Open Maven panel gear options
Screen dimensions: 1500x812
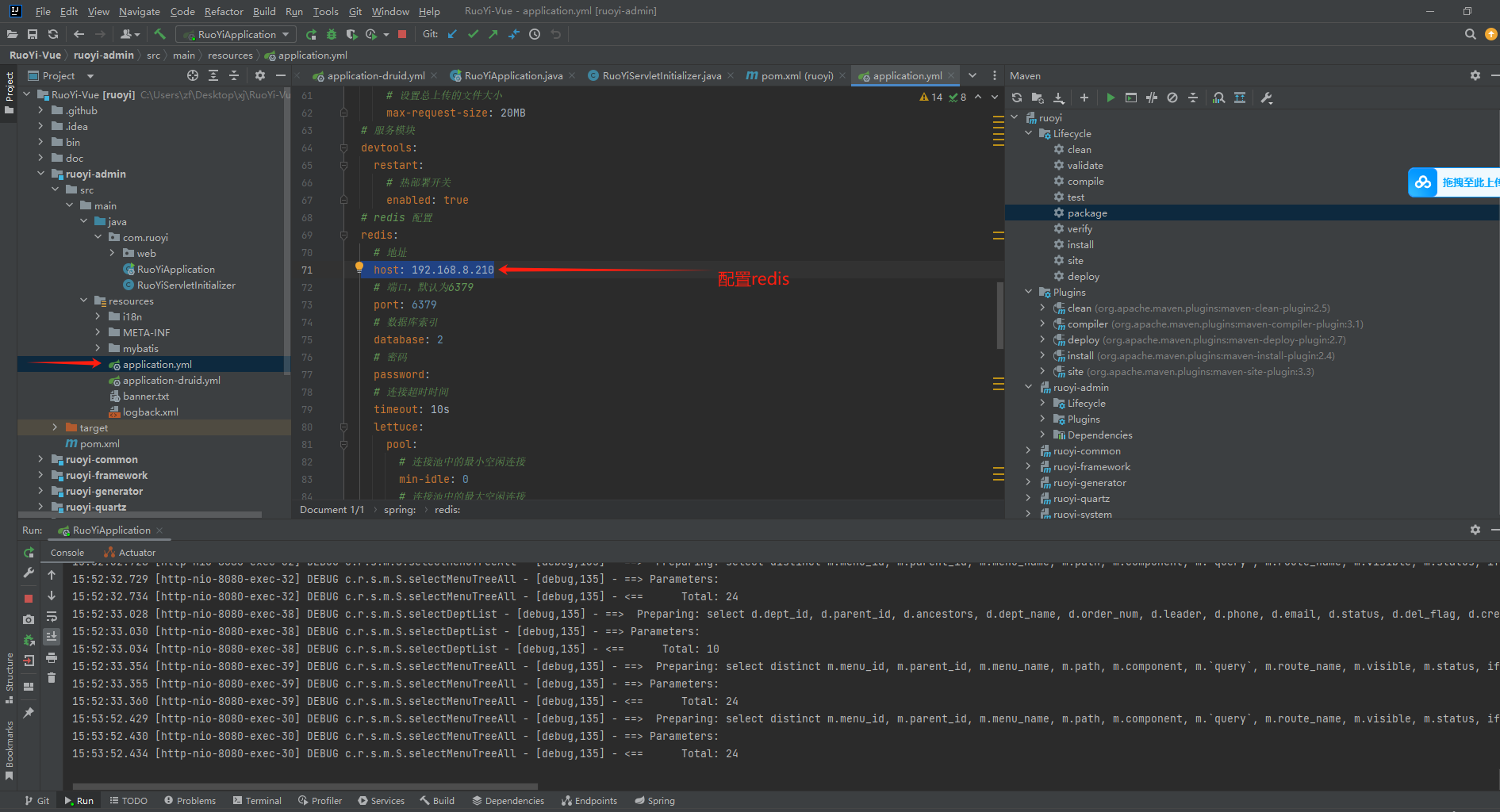[1475, 75]
